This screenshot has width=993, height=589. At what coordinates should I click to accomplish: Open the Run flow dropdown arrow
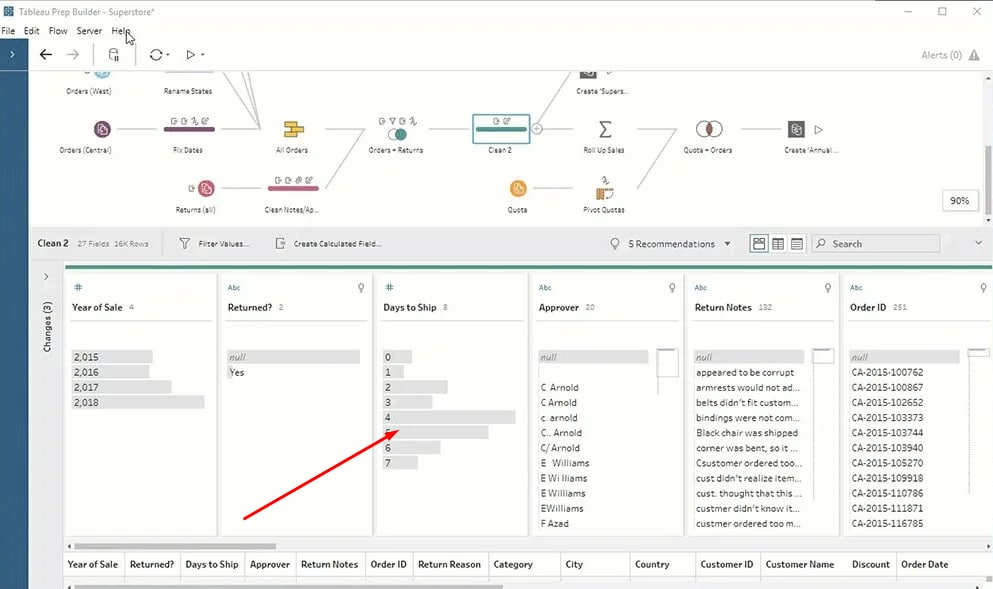tap(203, 55)
